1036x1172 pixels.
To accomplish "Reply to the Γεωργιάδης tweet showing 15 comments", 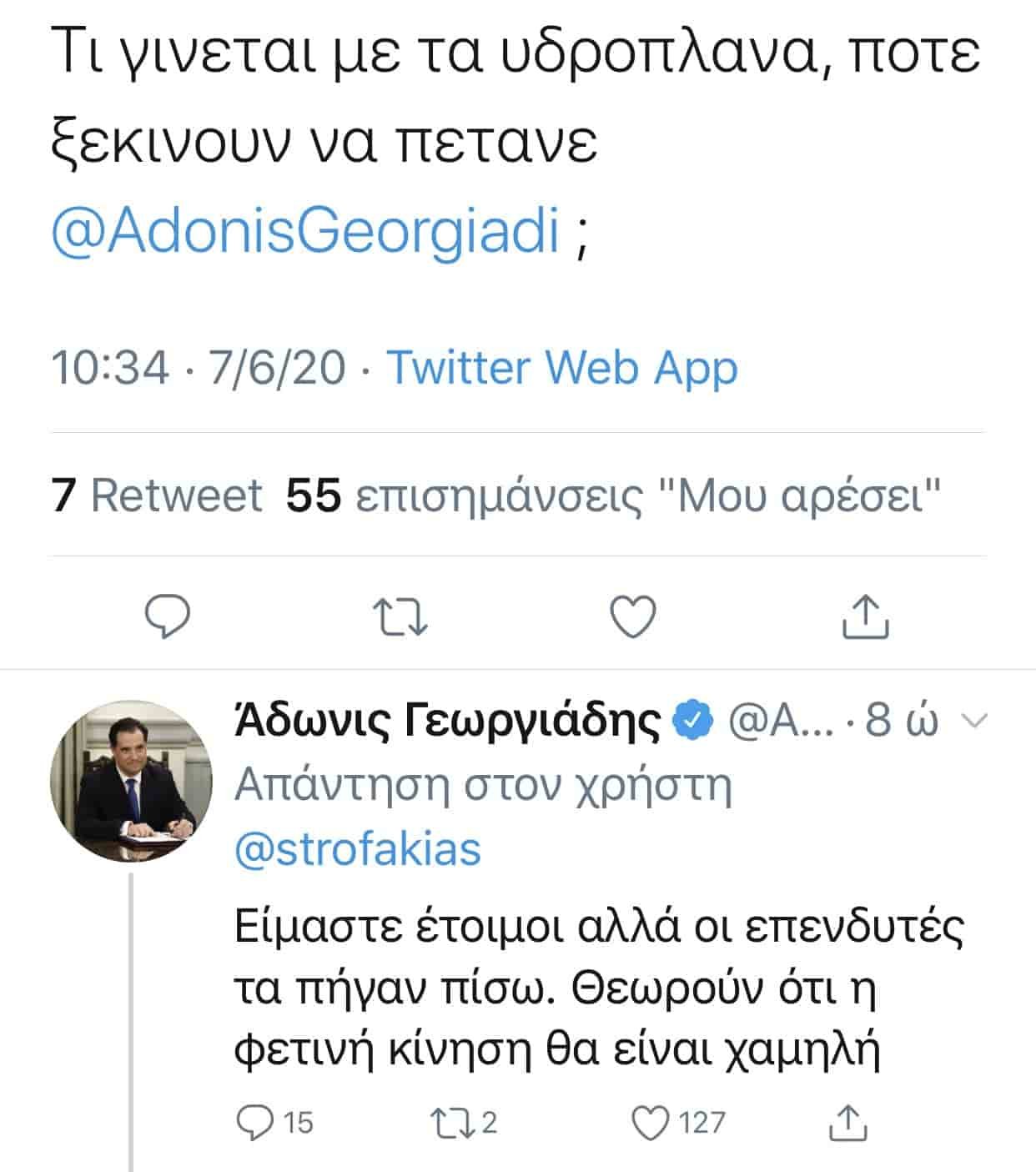I will pos(274,1122).
